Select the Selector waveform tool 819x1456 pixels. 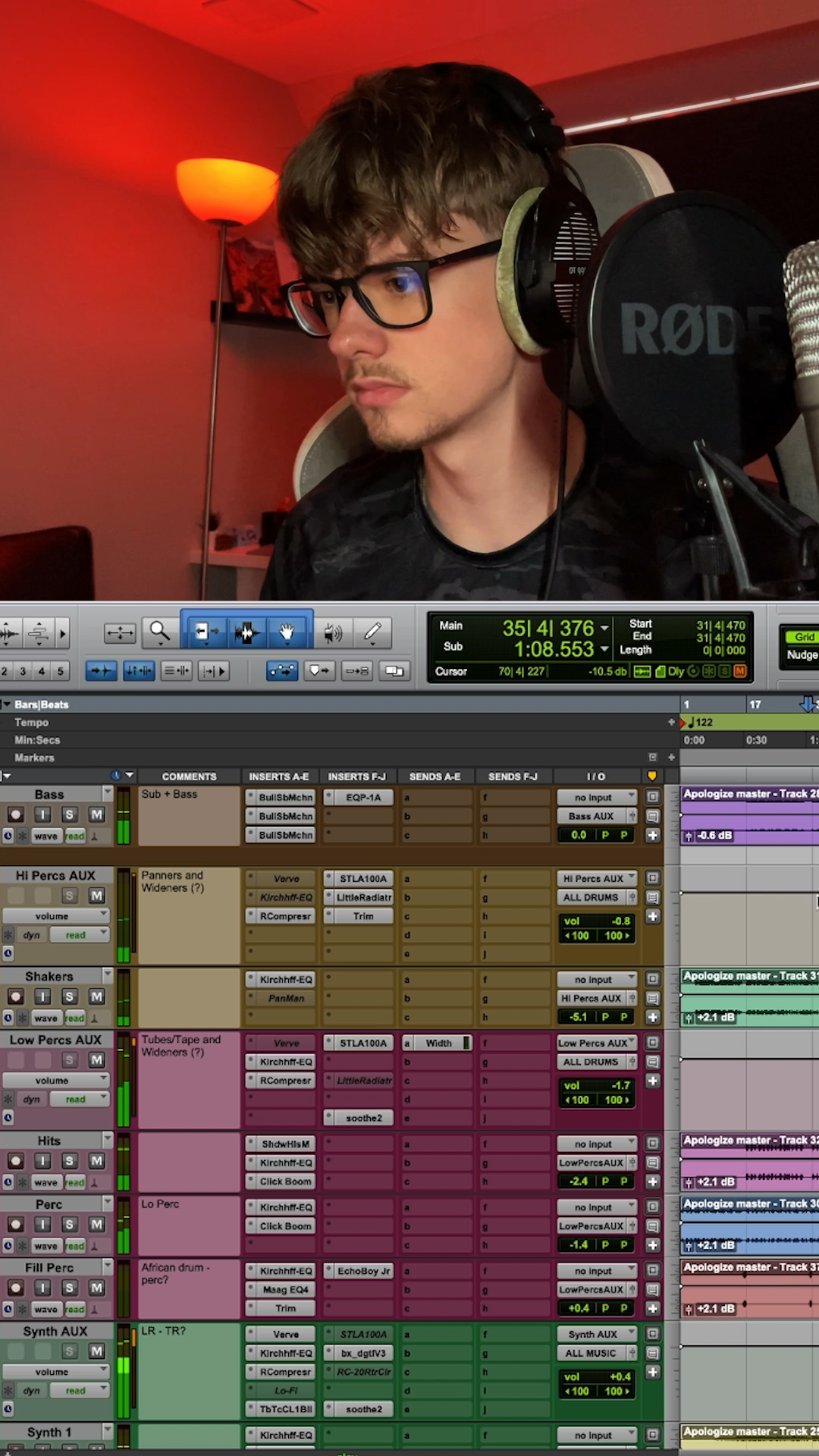[x=246, y=632]
